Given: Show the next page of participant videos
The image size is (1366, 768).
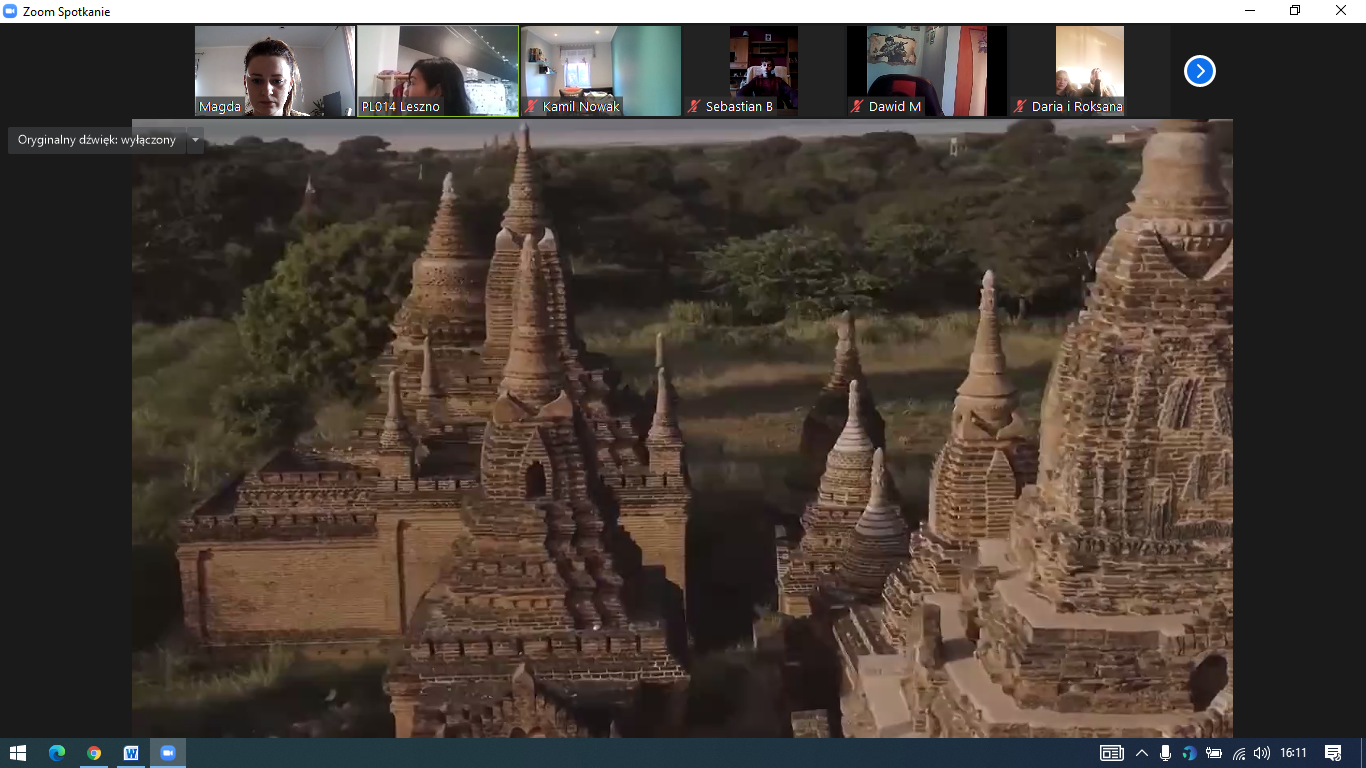Looking at the screenshot, I should [1199, 71].
